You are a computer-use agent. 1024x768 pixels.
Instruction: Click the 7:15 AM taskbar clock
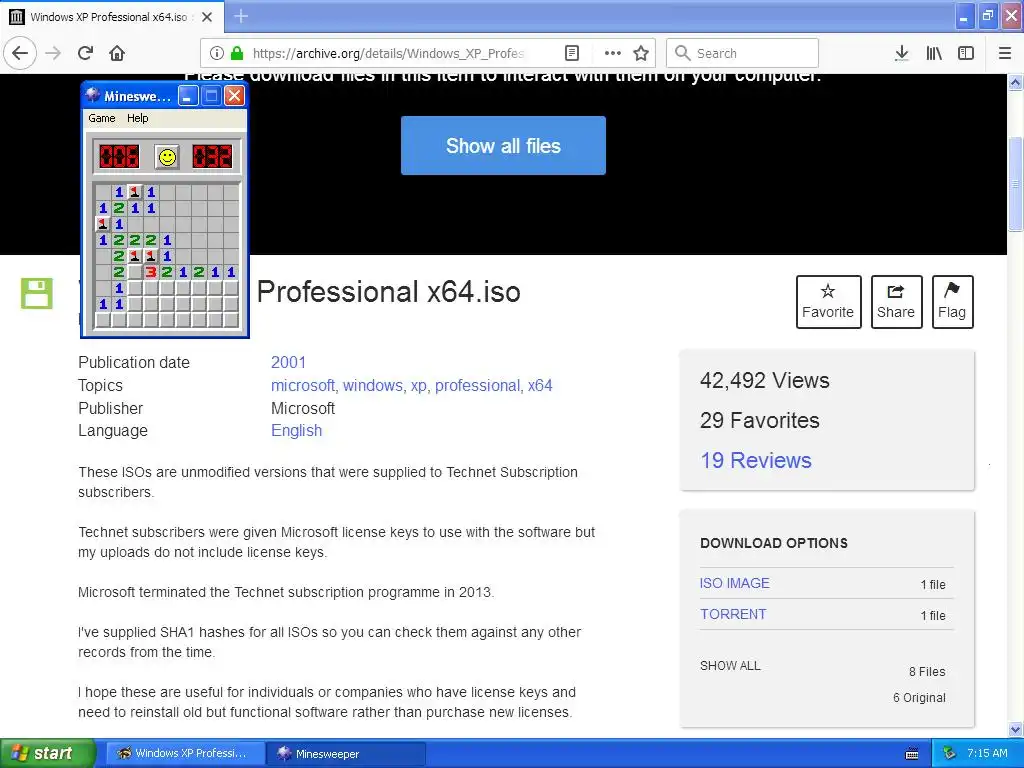(x=987, y=754)
